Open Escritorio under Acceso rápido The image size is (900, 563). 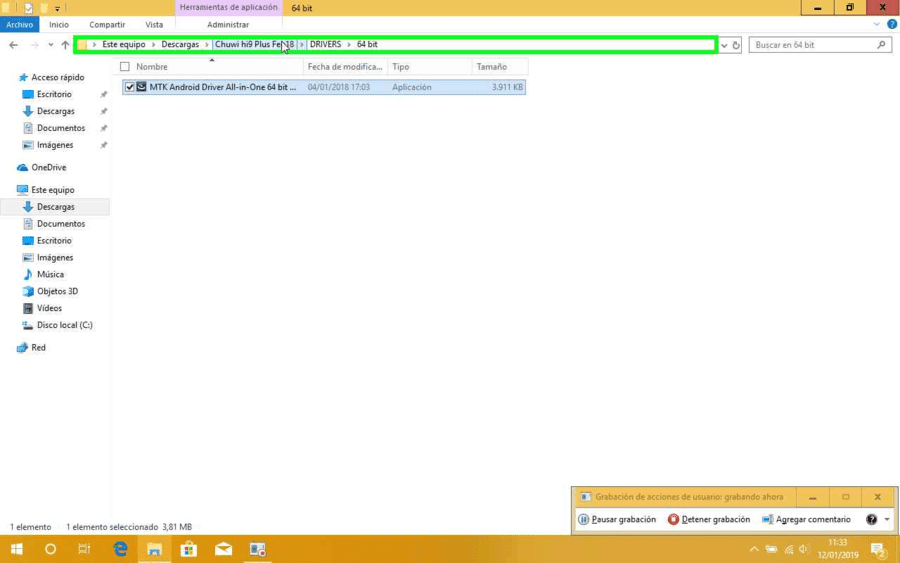coord(54,94)
